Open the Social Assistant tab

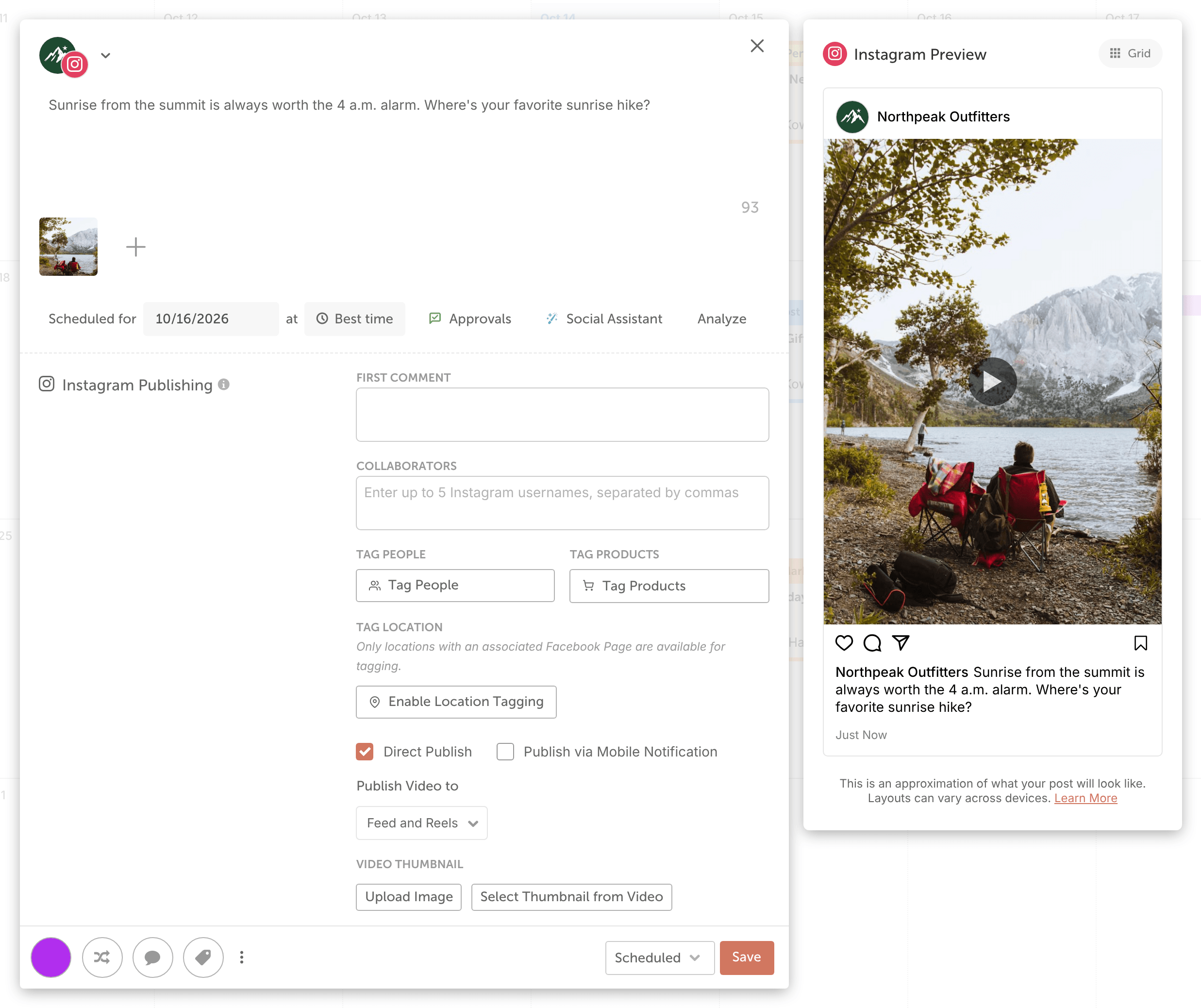tap(604, 319)
